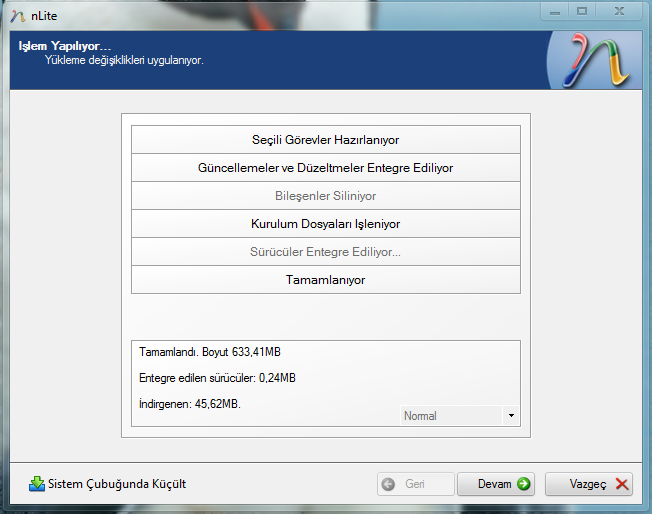
Task: Select 'Sürücüler Entegre Ediliyor...' row
Action: (326, 252)
